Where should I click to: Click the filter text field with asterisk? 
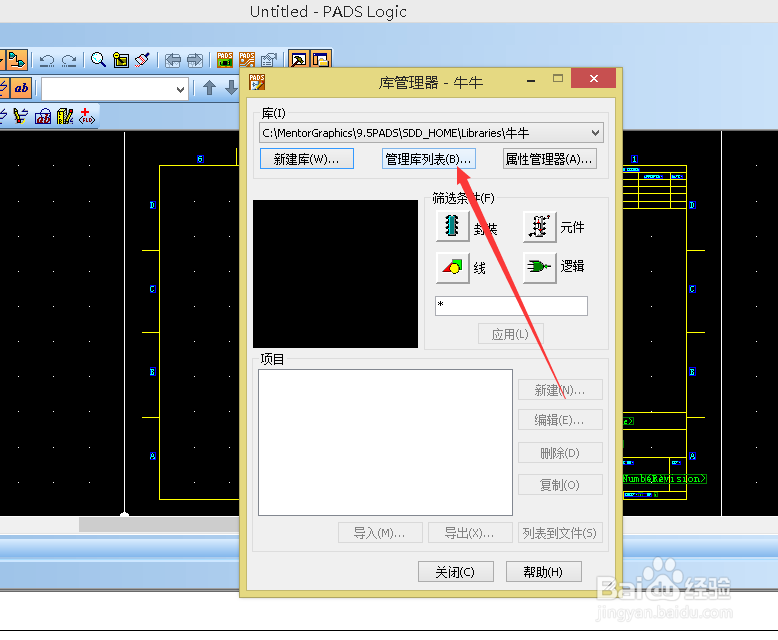[511, 306]
